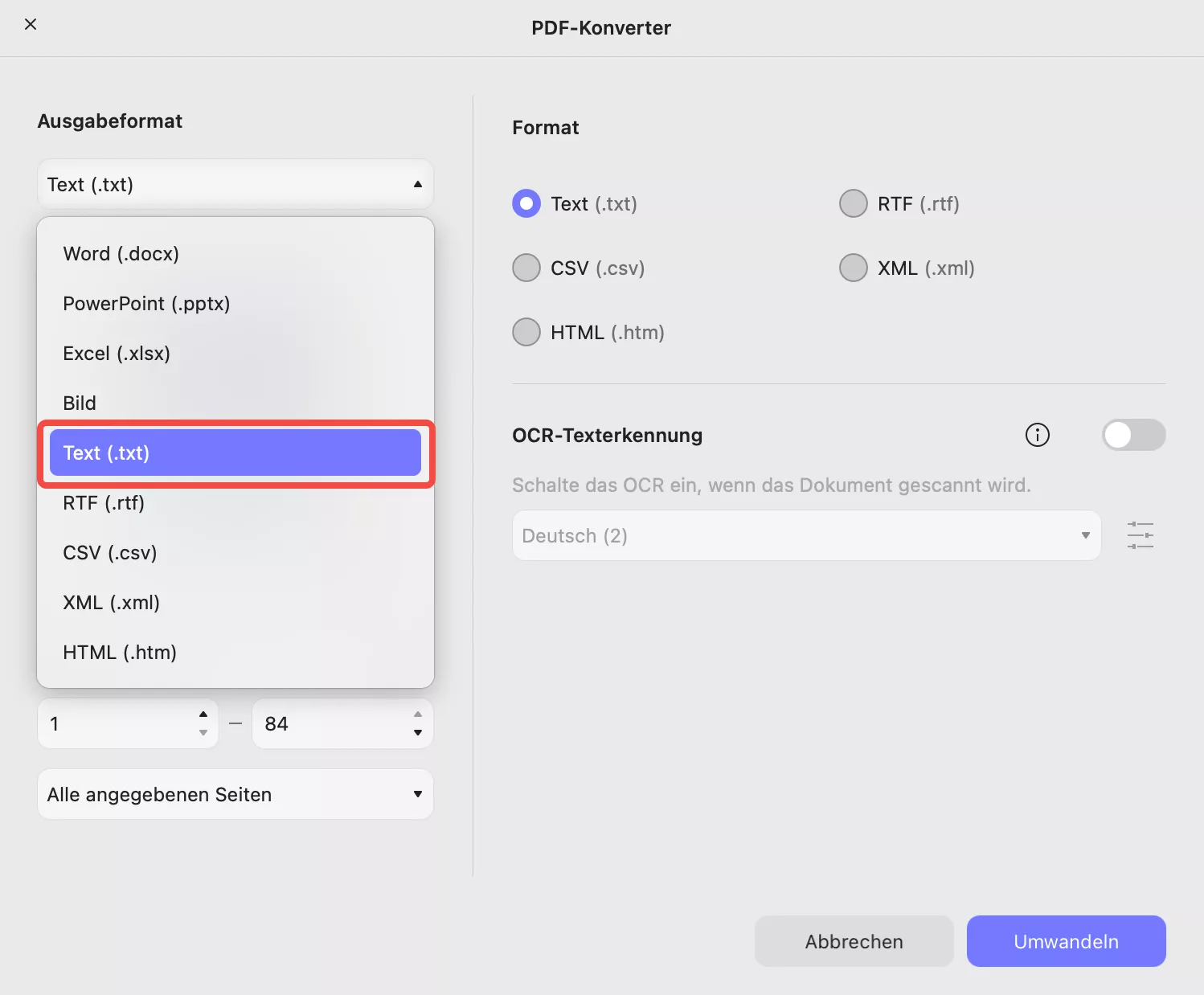Close the PDF-Konverter dialog
This screenshot has width=1204, height=995.
31,24
